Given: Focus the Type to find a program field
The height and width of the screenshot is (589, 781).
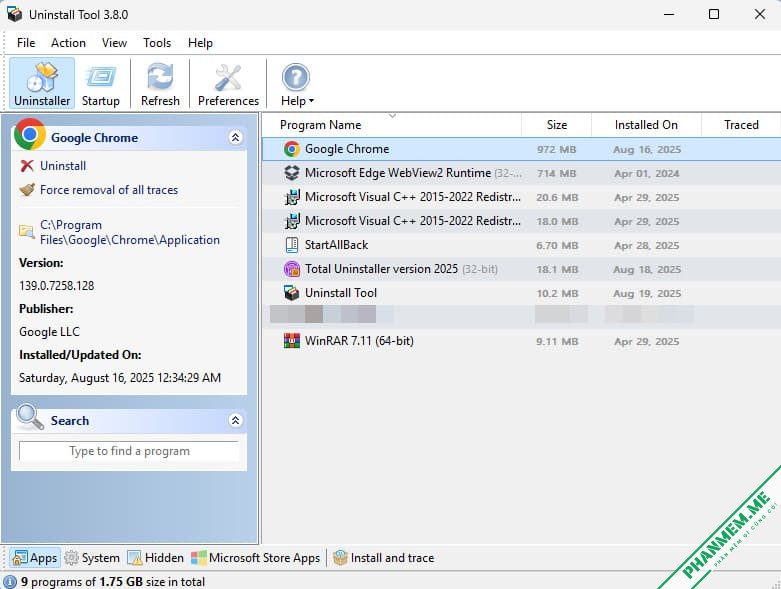Looking at the screenshot, I should click(x=129, y=451).
